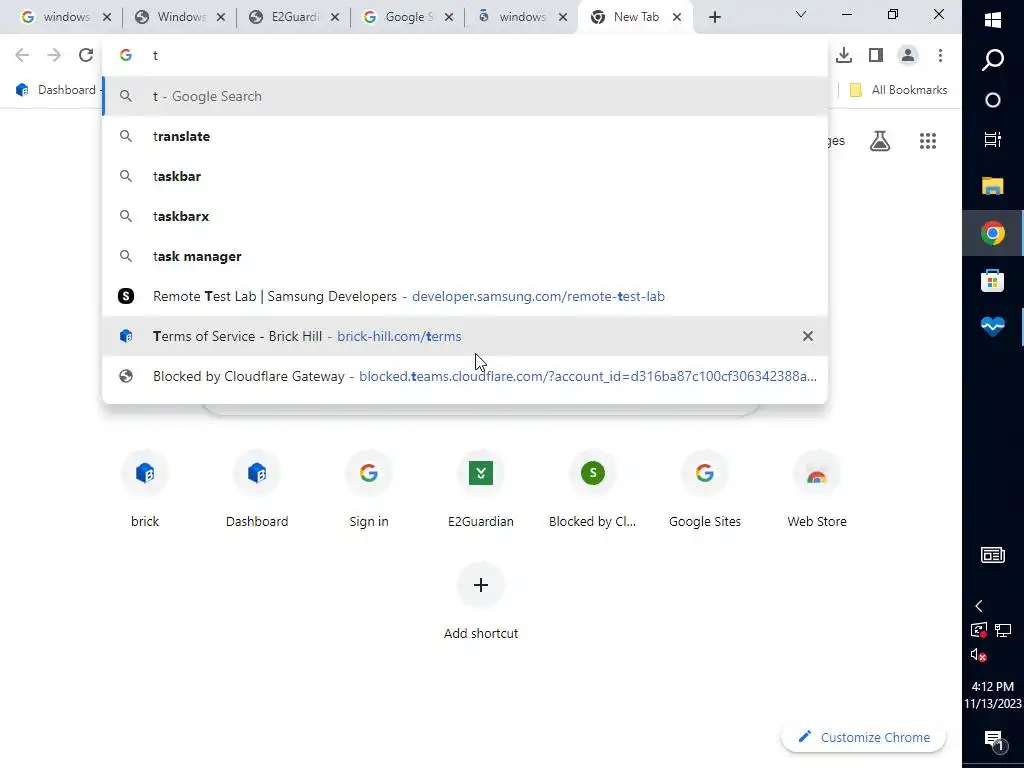Select the translate suggestion
Viewport: 1024px width, 768px height.
coord(465,136)
